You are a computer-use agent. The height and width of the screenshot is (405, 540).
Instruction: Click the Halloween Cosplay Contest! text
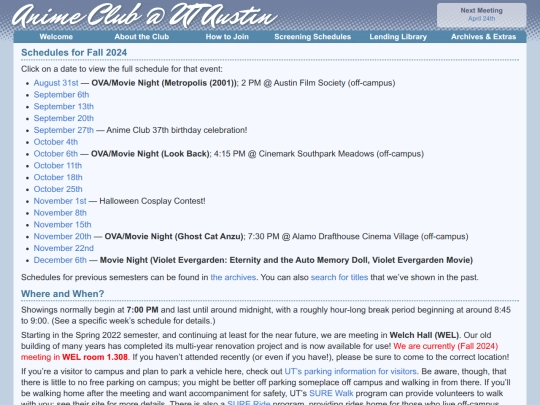tap(152, 201)
